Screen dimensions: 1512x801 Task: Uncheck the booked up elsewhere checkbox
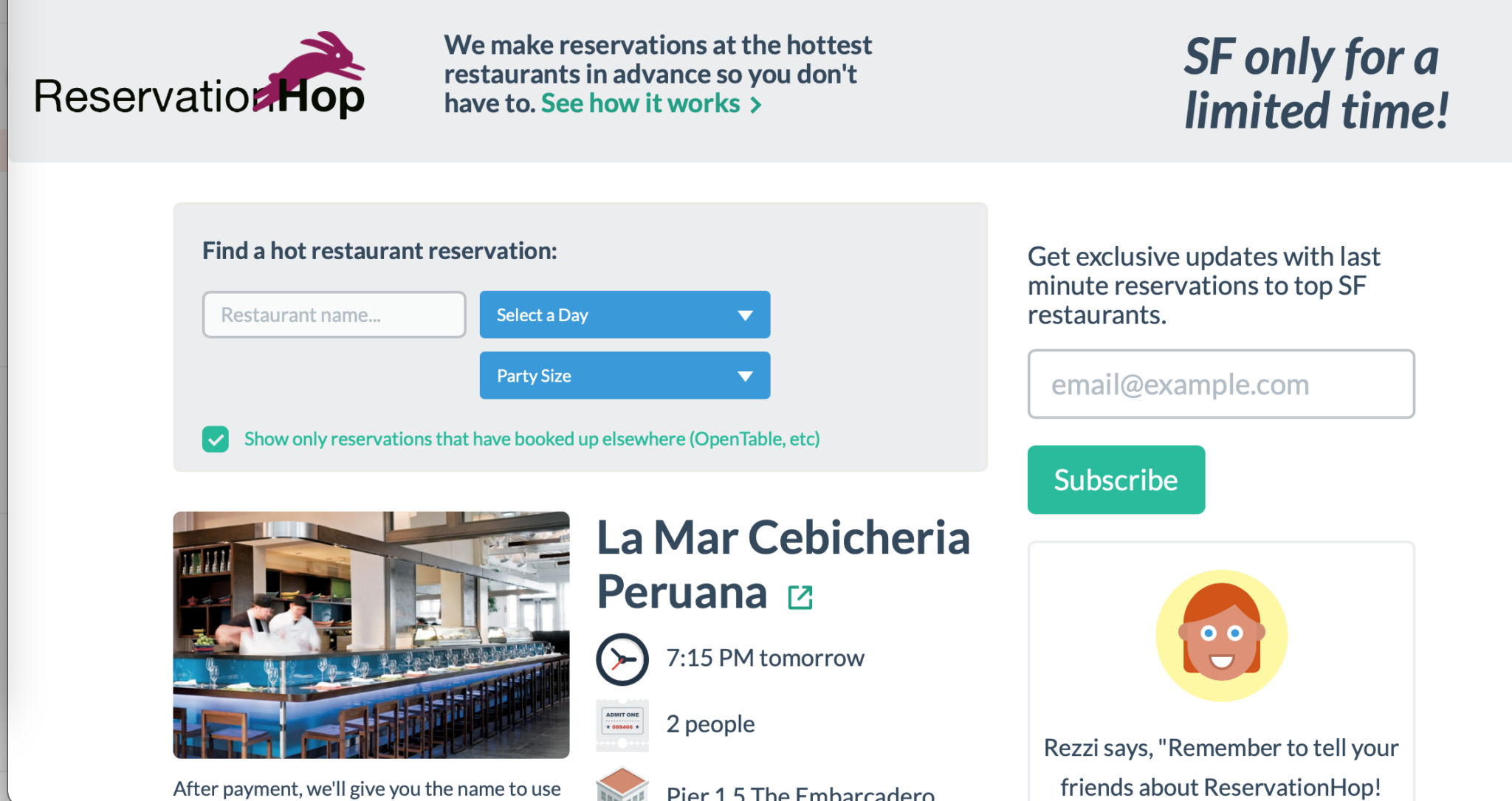point(216,439)
